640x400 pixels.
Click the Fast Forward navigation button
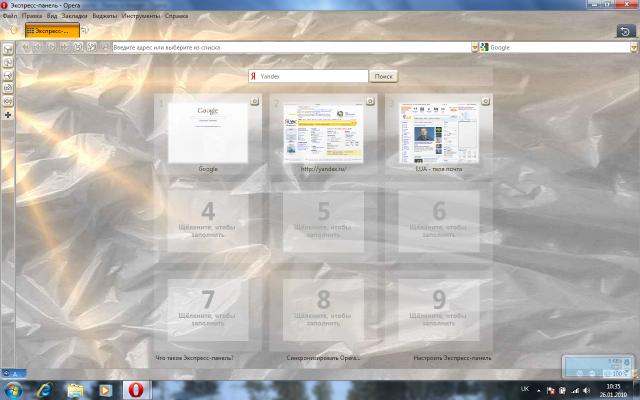tap(52, 47)
